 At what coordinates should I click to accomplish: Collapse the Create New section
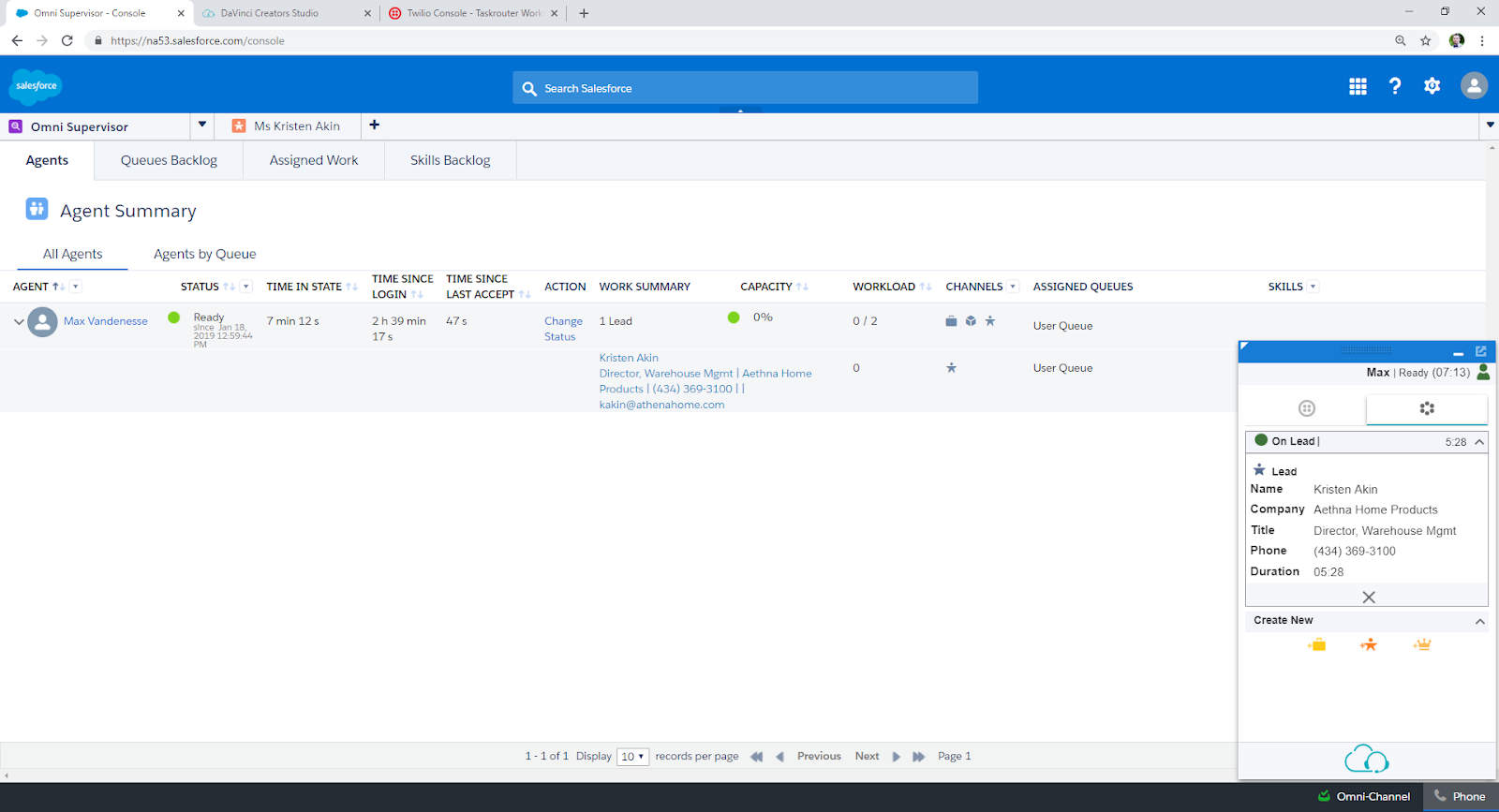click(1480, 621)
